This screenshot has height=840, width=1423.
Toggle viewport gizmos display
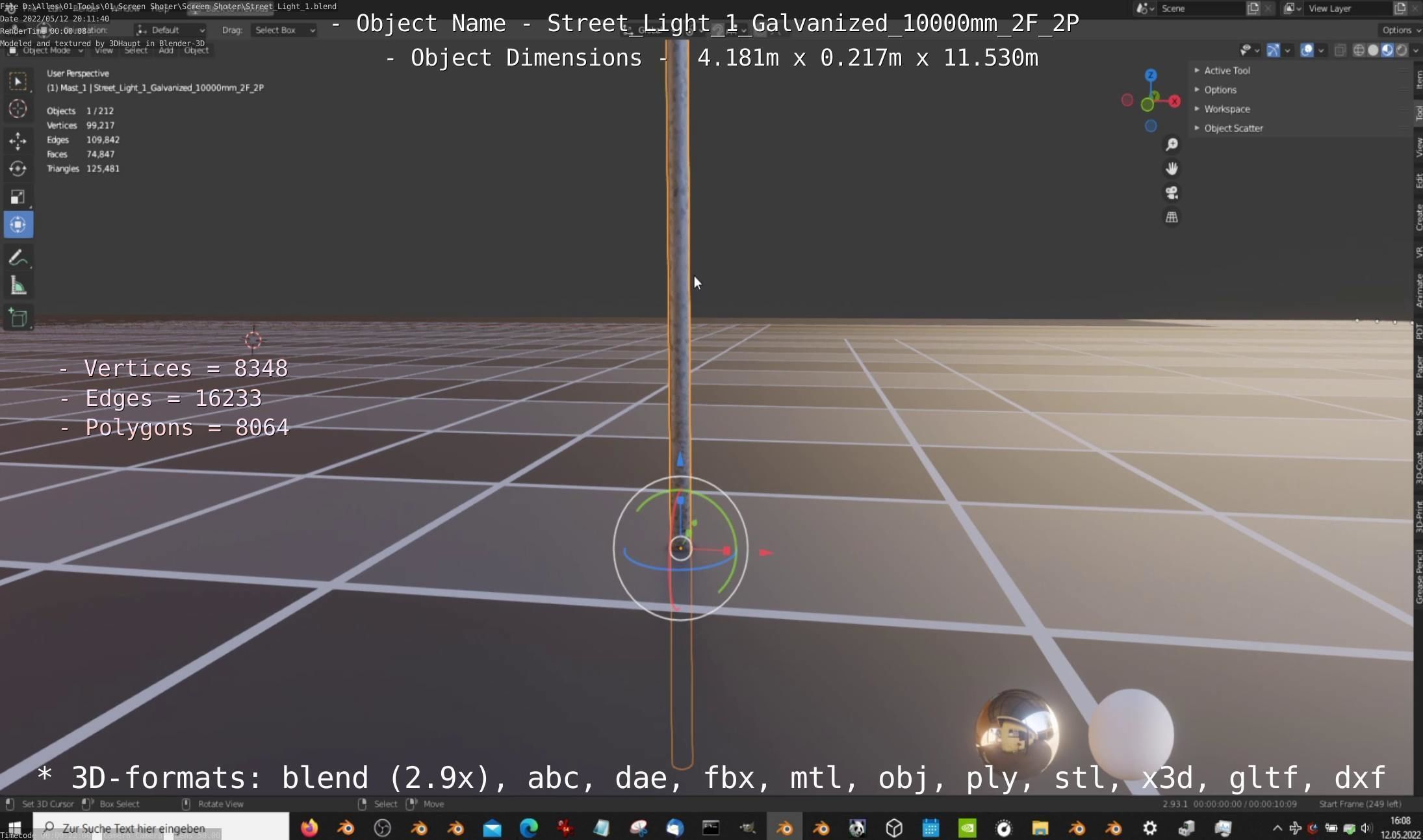point(1273,51)
